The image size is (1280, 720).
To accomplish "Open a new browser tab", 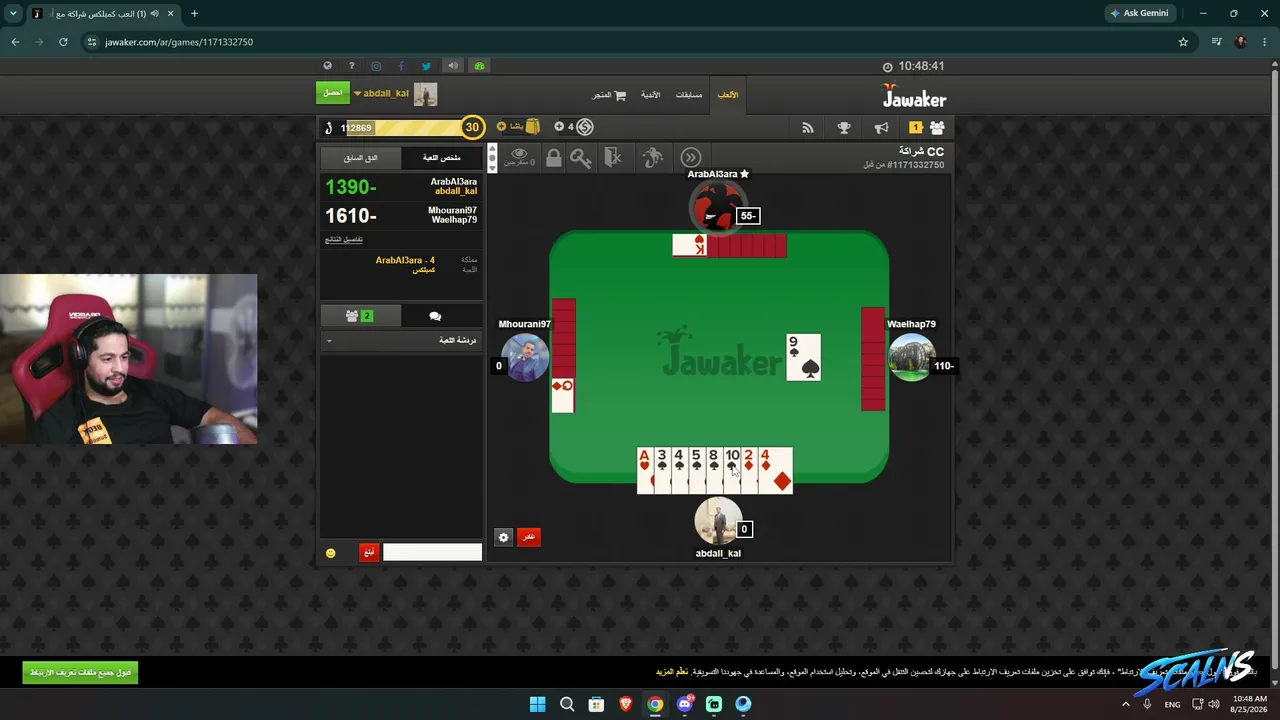I will tap(194, 14).
